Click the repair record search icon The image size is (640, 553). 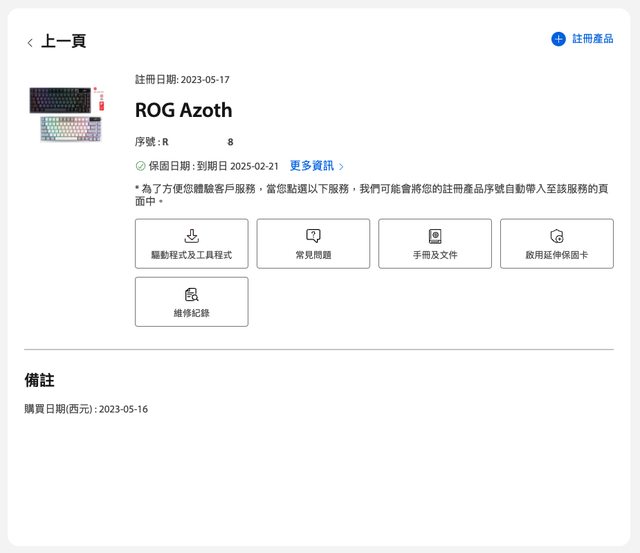(192, 294)
